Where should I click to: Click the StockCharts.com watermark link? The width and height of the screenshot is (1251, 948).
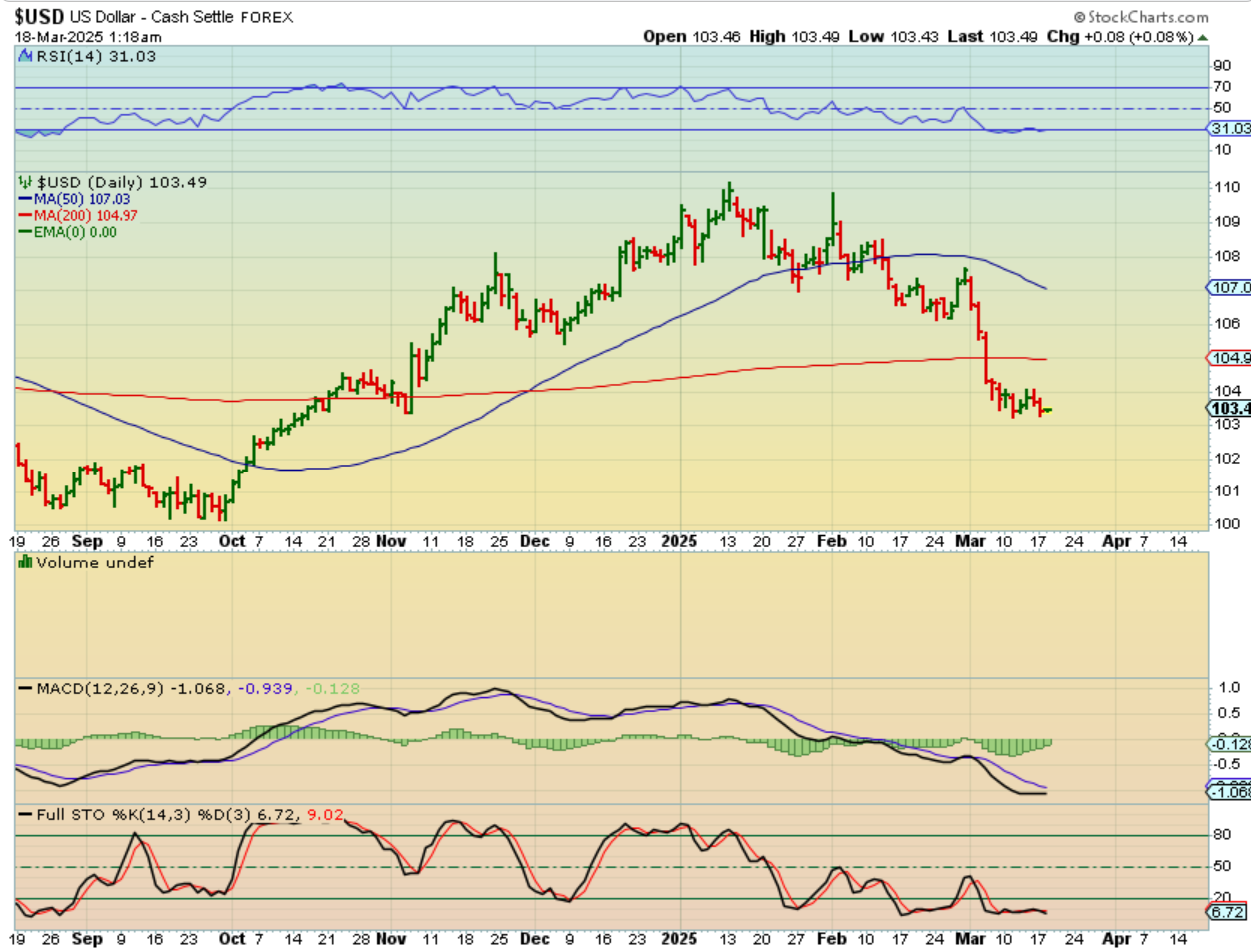click(x=1147, y=17)
